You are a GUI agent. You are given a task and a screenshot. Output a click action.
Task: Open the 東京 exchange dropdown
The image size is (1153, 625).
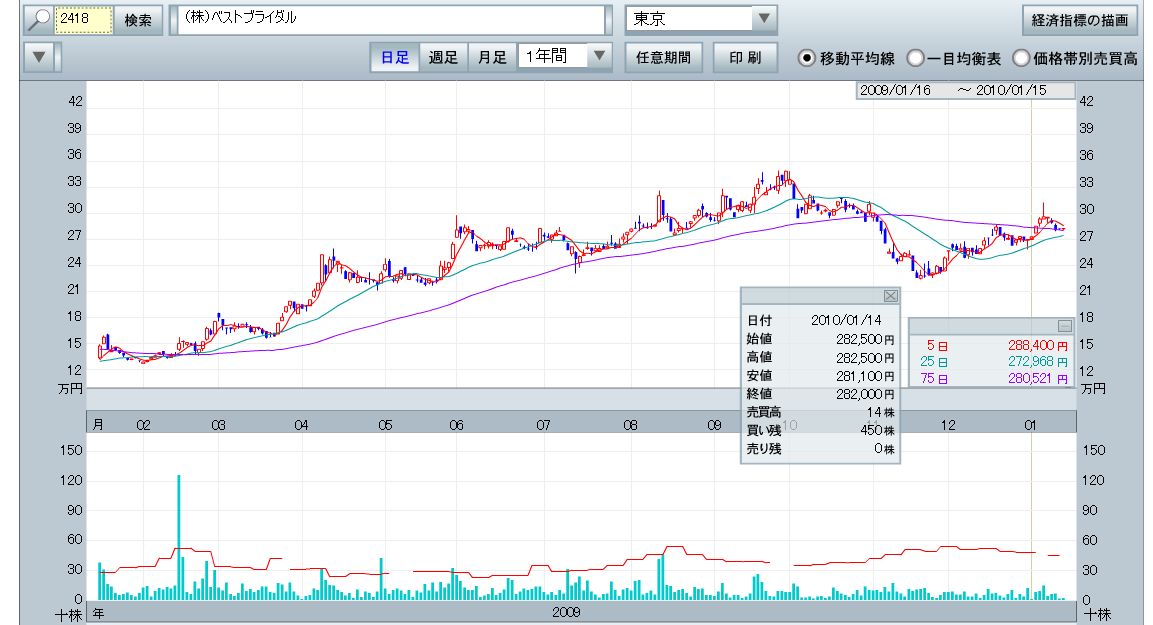click(x=763, y=19)
